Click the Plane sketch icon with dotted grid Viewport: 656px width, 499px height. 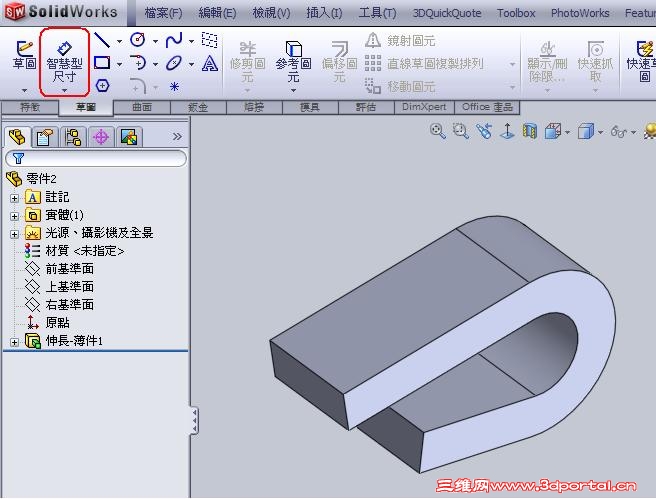tap(209, 40)
